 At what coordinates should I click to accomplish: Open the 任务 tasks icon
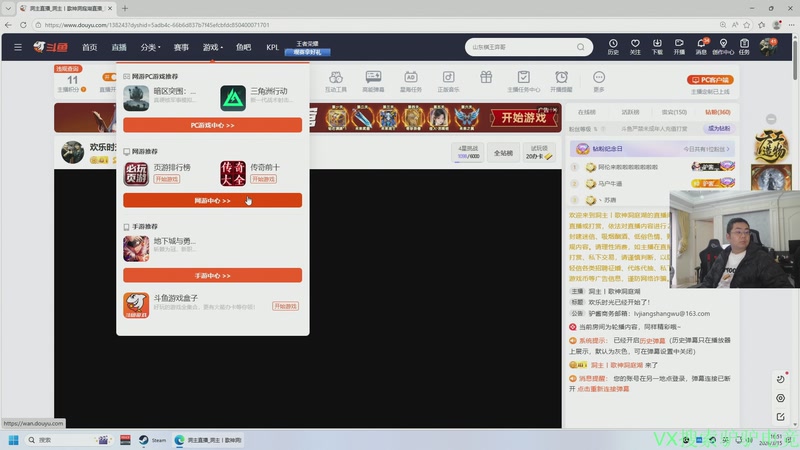pyautogui.click(x=744, y=47)
